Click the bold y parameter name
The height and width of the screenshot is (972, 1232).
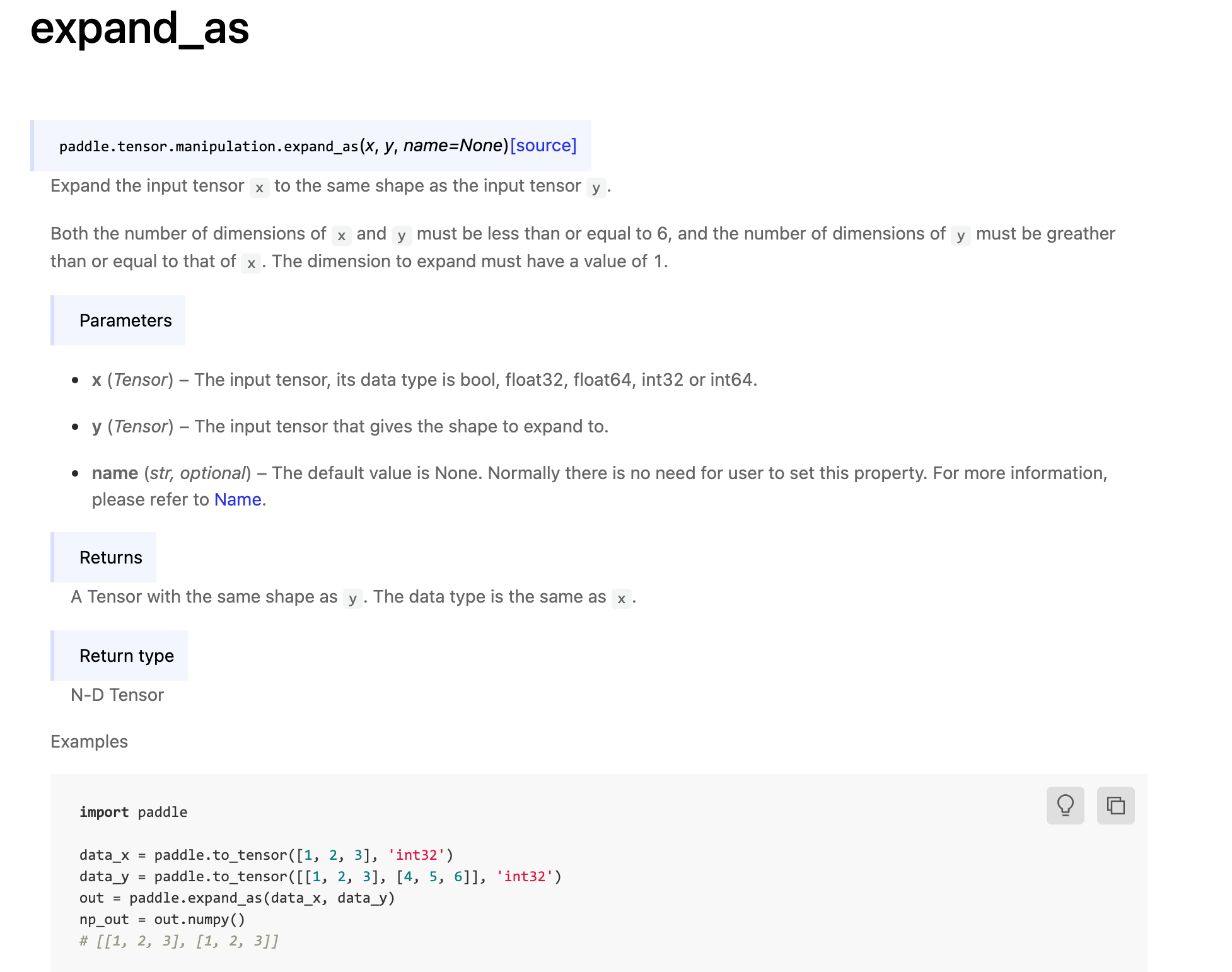point(96,427)
